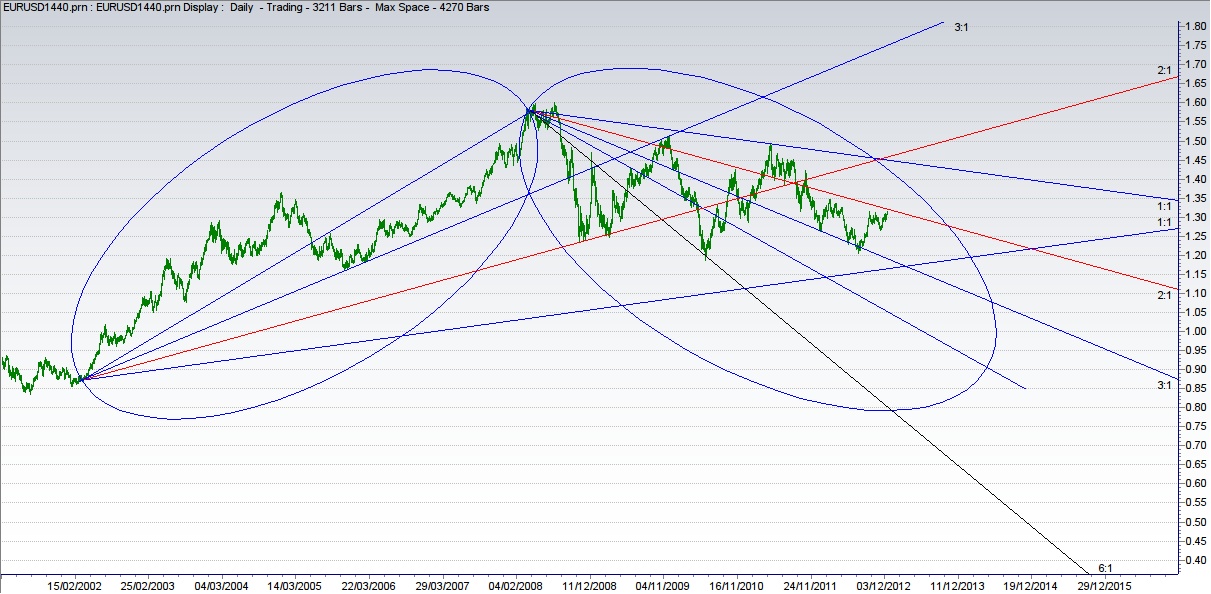Viewport: 1211px width, 594px height.
Task: Select the 29/12/2015 date label
Action: (1105, 584)
